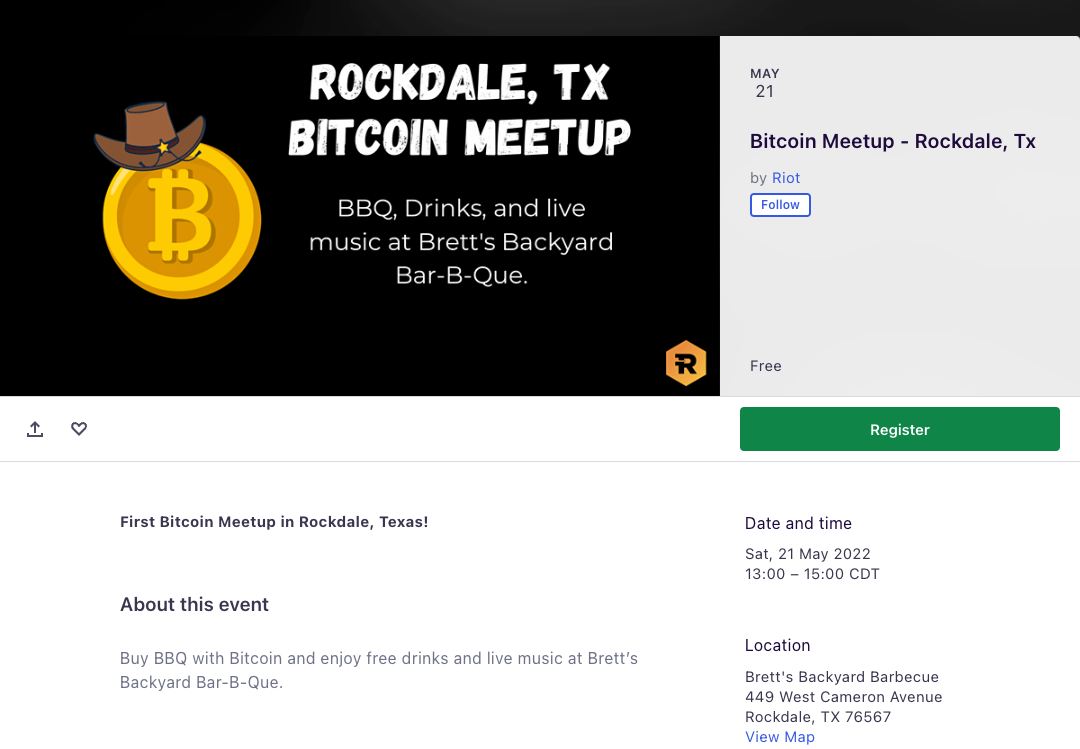1080x749 pixels.
Task: Click the orange Riot hexagon logo in banner
Action: point(686,363)
